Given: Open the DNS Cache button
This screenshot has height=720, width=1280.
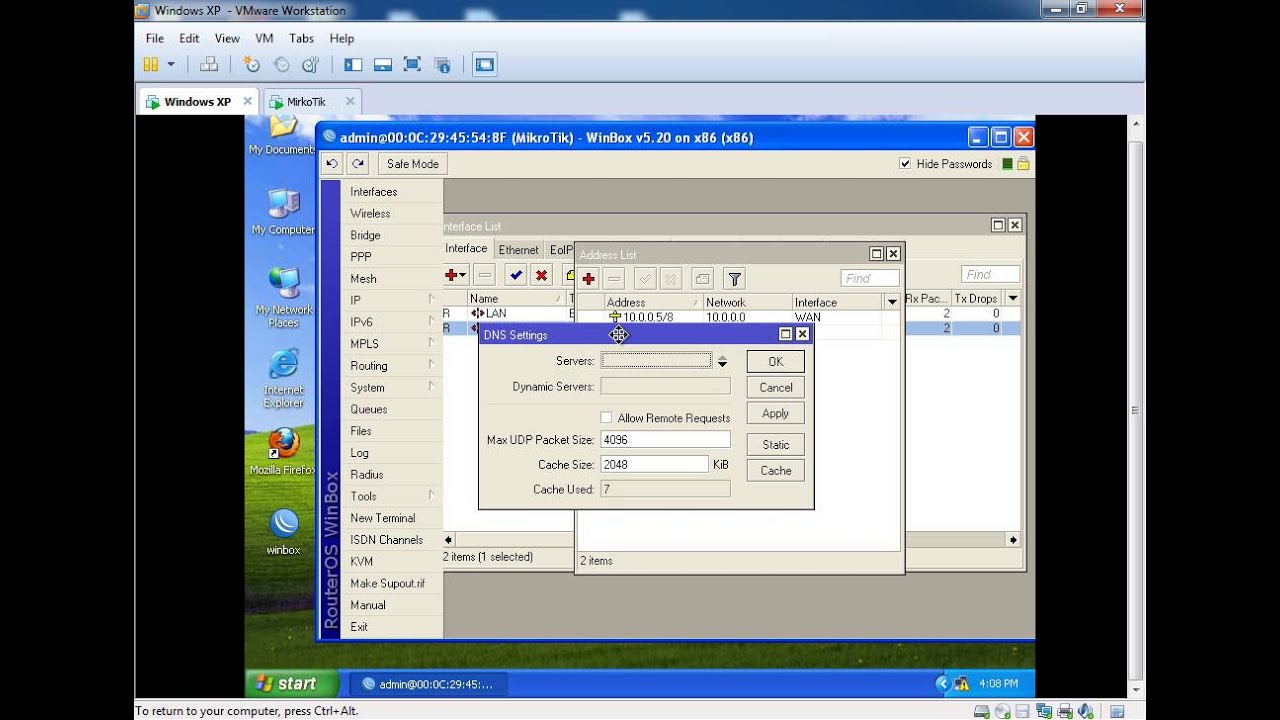Looking at the screenshot, I should [775, 471].
